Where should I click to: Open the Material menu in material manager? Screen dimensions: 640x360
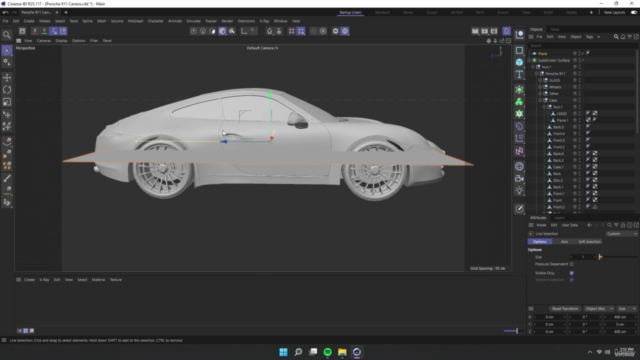pos(98,280)
